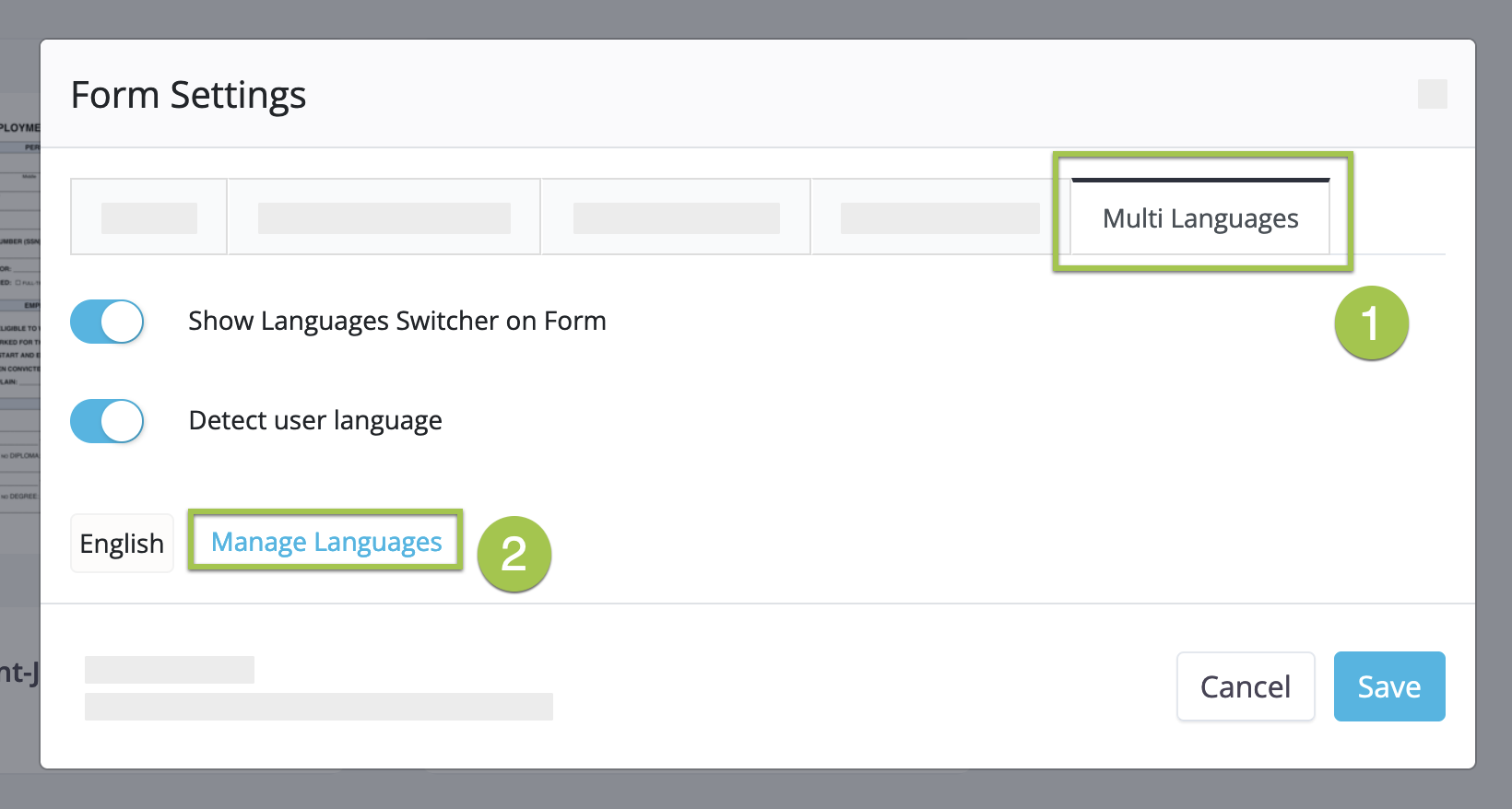Switch to the Multi Languages tab
The height and width of the screenshot is (809, 1512).
pos(1199,218)
